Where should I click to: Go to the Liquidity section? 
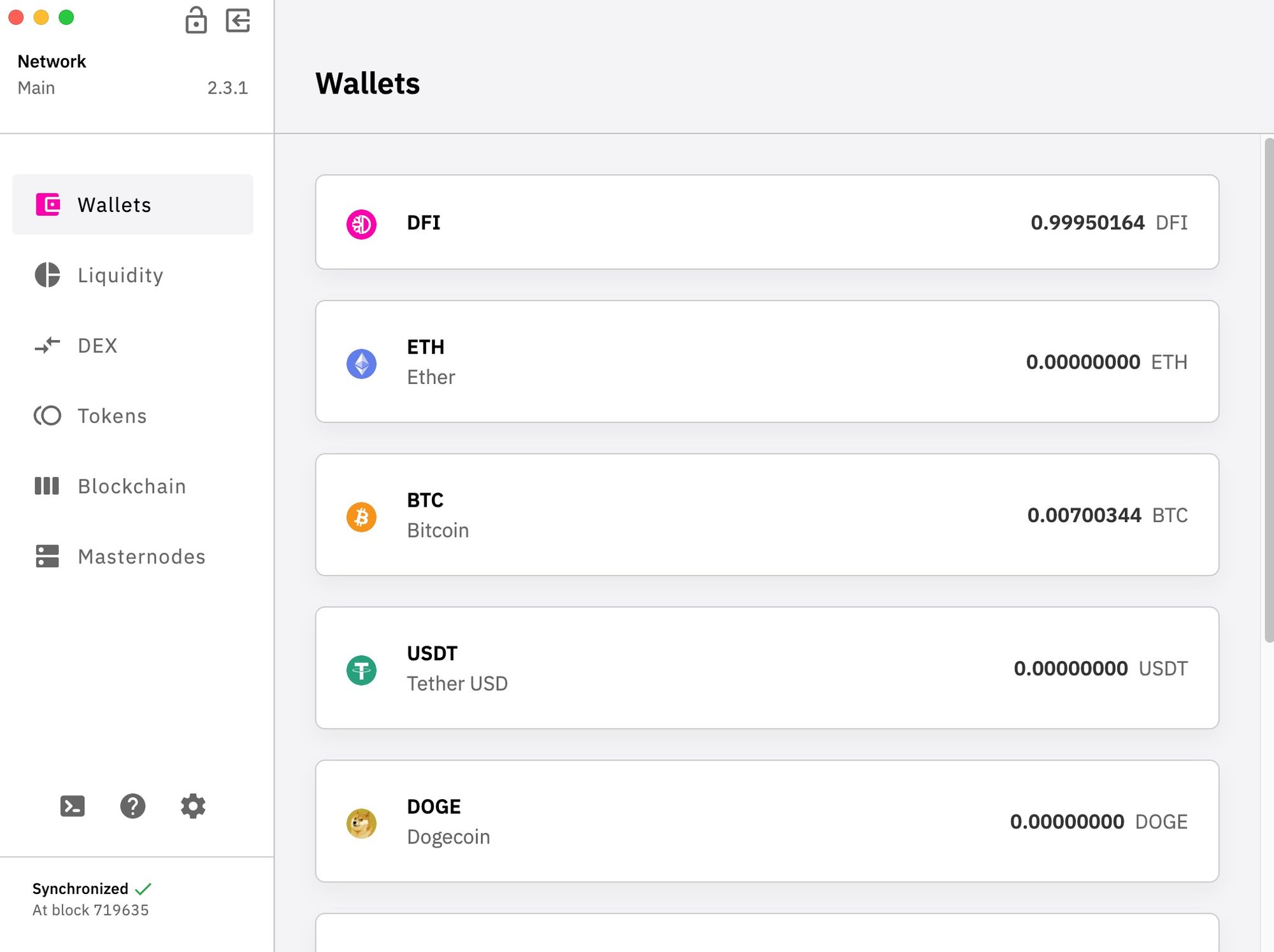pyautogui.click(x=120, y=276)
